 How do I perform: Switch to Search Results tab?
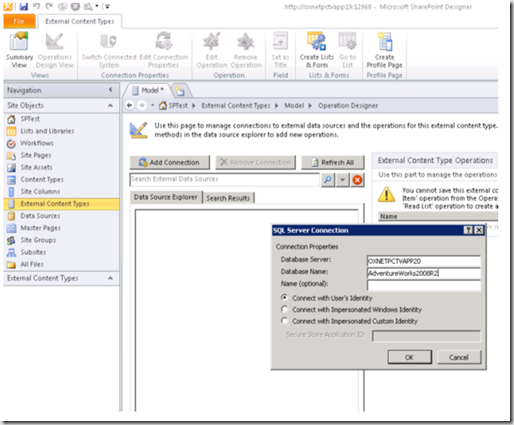[228, 198]
